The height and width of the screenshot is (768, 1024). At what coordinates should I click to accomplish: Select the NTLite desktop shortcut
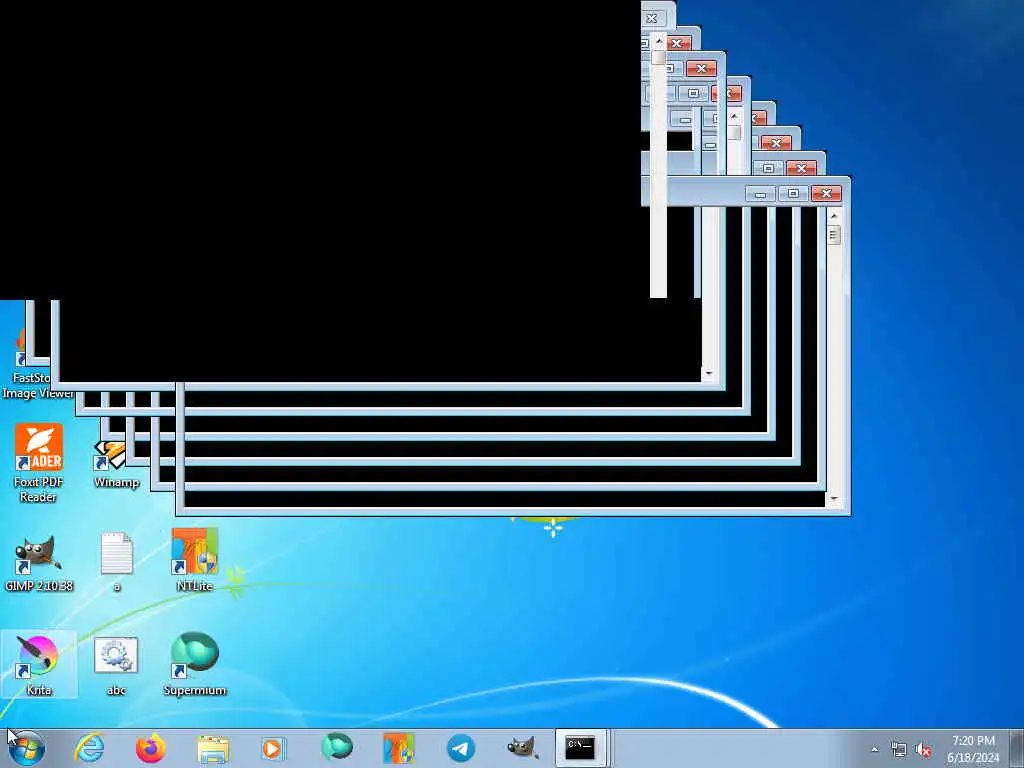(x=195, y=560)
